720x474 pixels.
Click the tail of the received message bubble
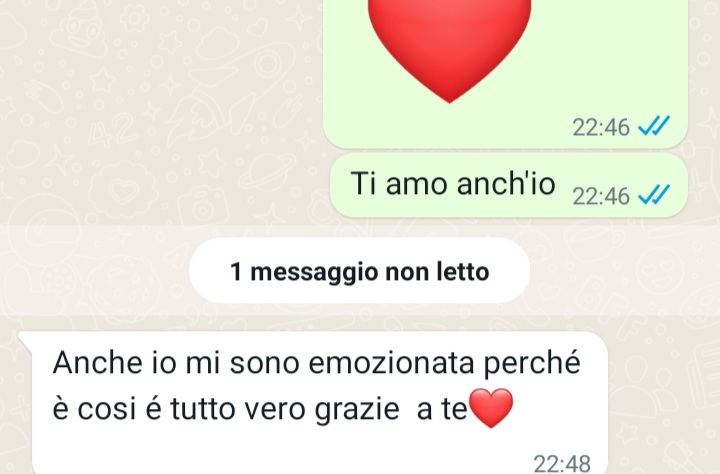coord(25,341)
